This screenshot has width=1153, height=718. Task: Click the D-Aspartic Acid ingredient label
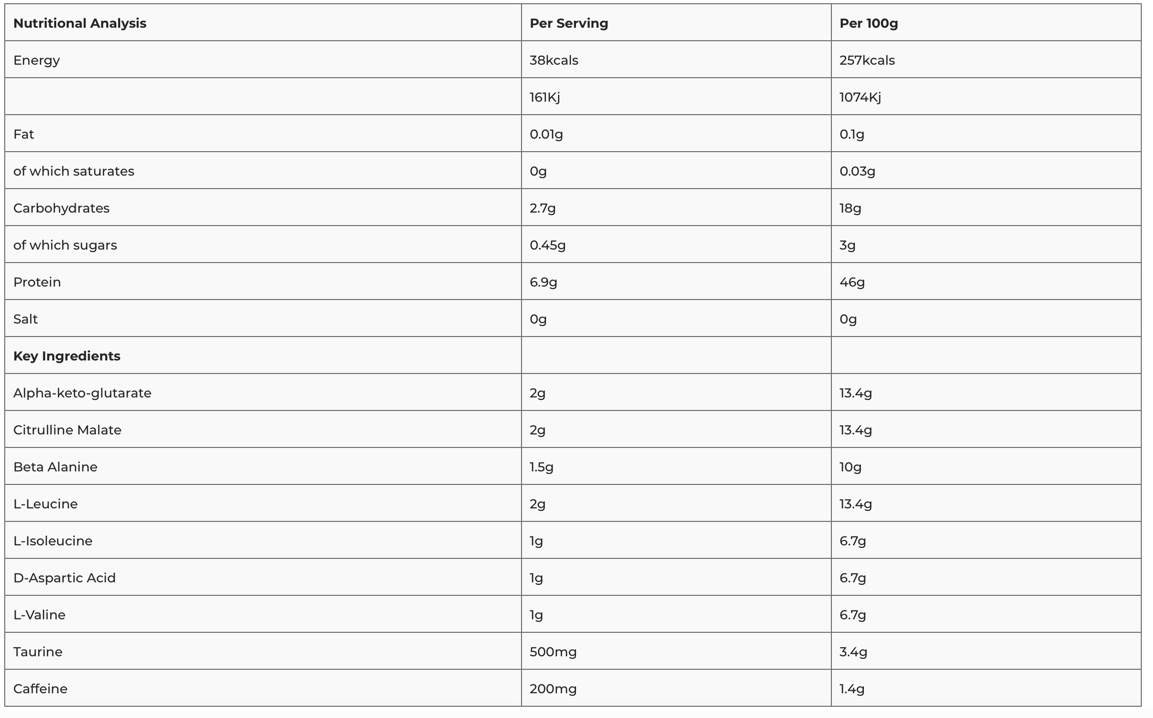[64, 578]
